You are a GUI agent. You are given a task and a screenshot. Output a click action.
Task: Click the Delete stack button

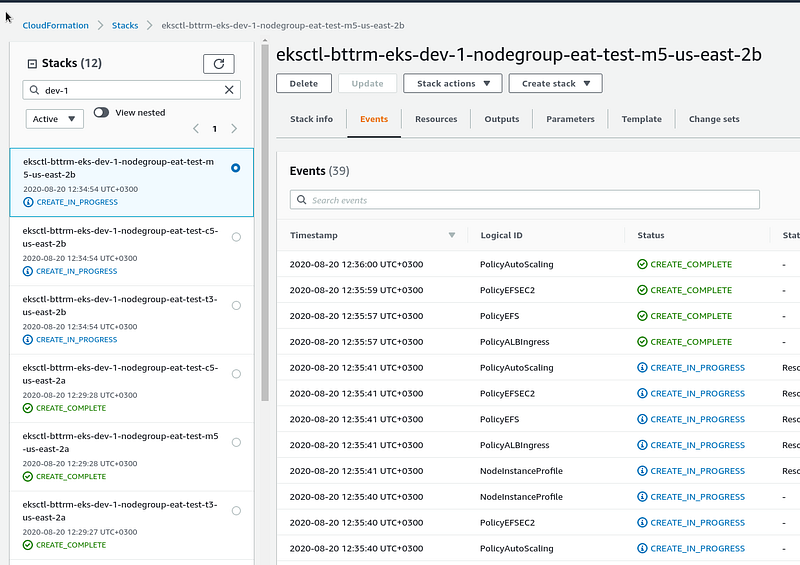304,83
